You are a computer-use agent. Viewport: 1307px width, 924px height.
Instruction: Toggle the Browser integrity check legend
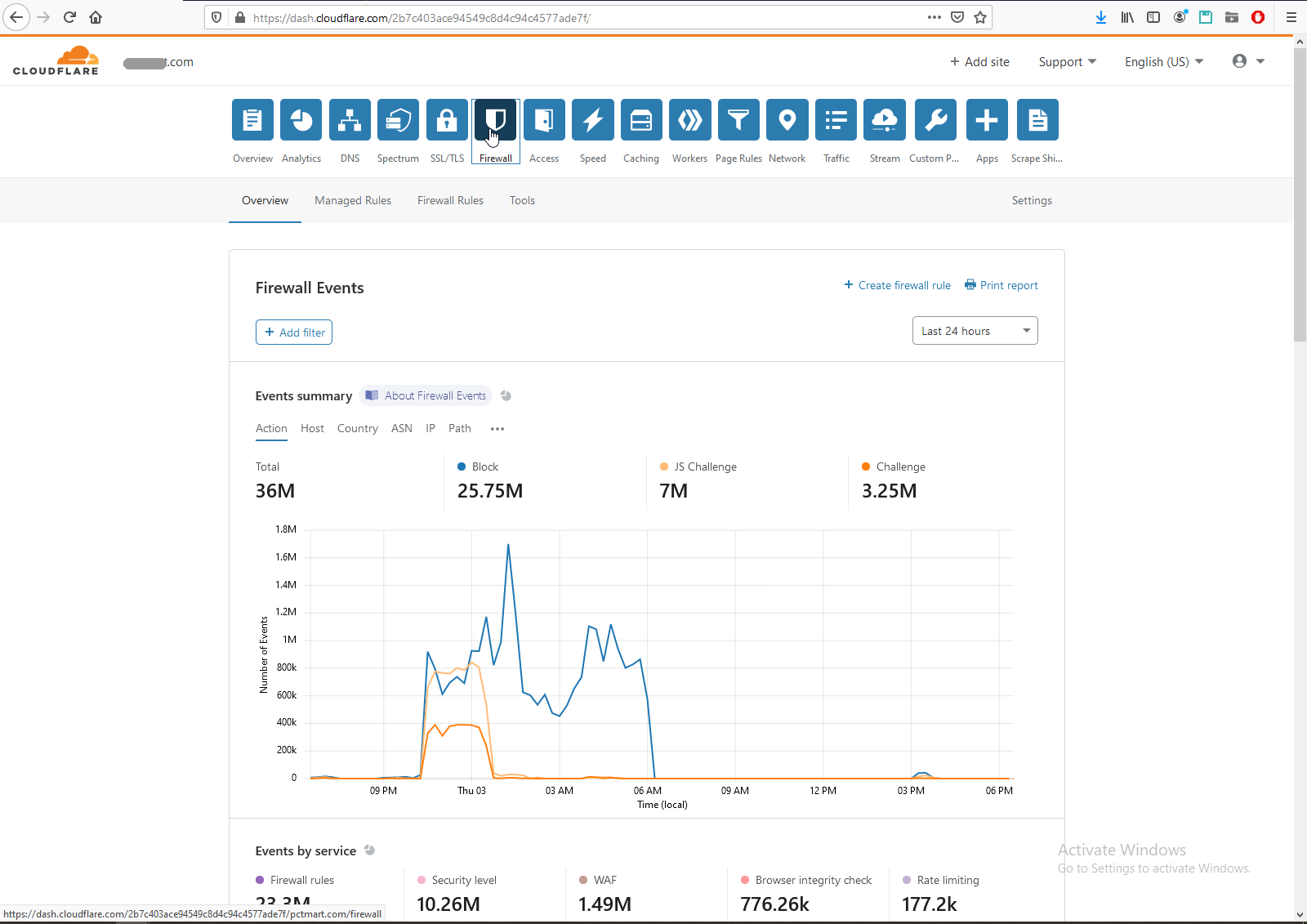click(806, 880)
